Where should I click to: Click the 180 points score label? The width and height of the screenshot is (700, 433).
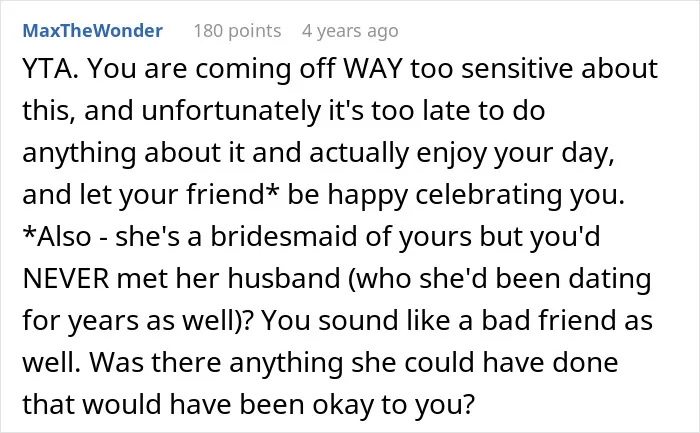237,31
